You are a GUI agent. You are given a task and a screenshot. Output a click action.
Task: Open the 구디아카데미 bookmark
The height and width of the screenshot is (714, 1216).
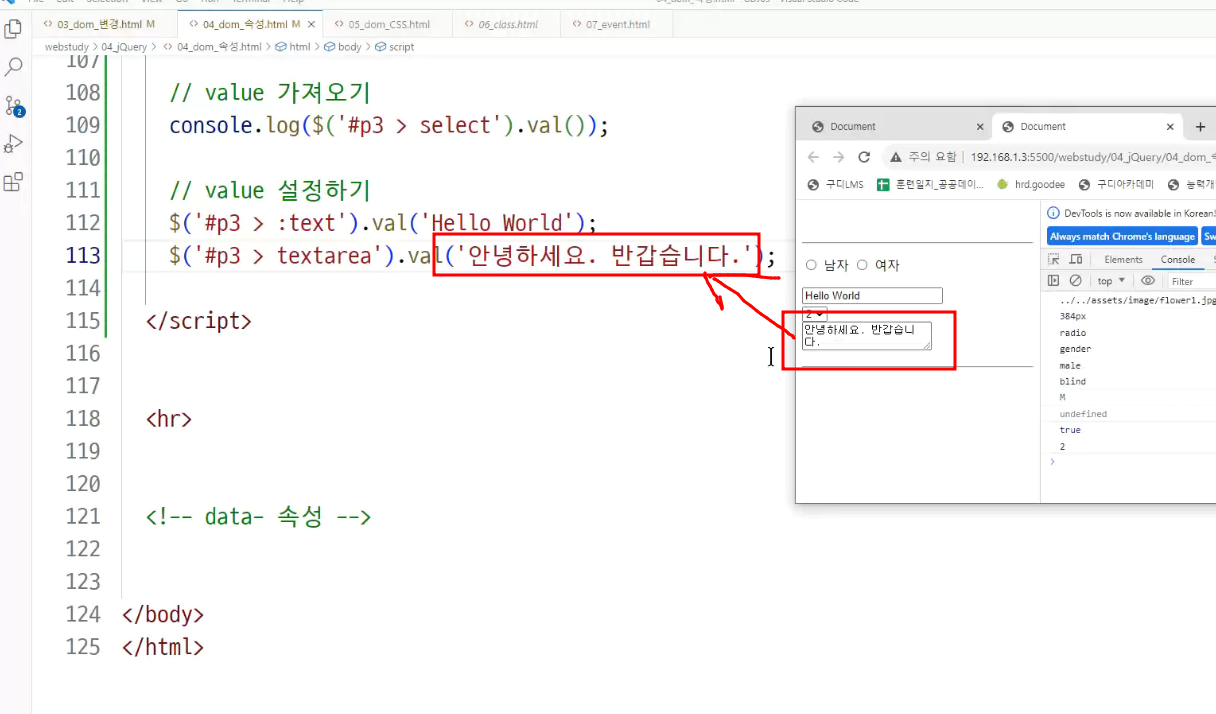(1118, 184)
